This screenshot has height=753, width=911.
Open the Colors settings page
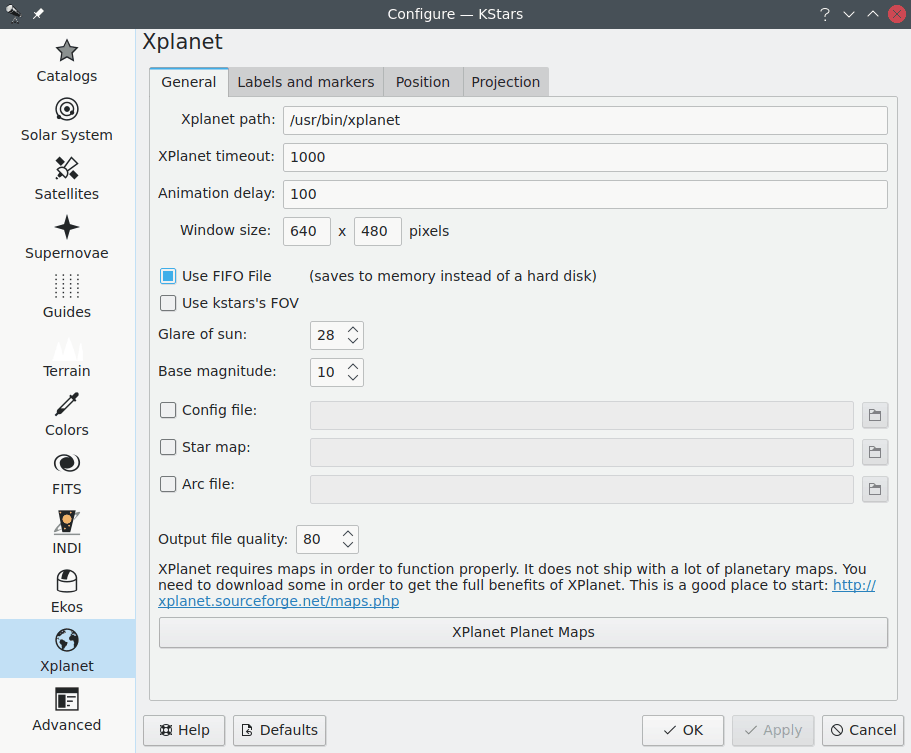67,415
